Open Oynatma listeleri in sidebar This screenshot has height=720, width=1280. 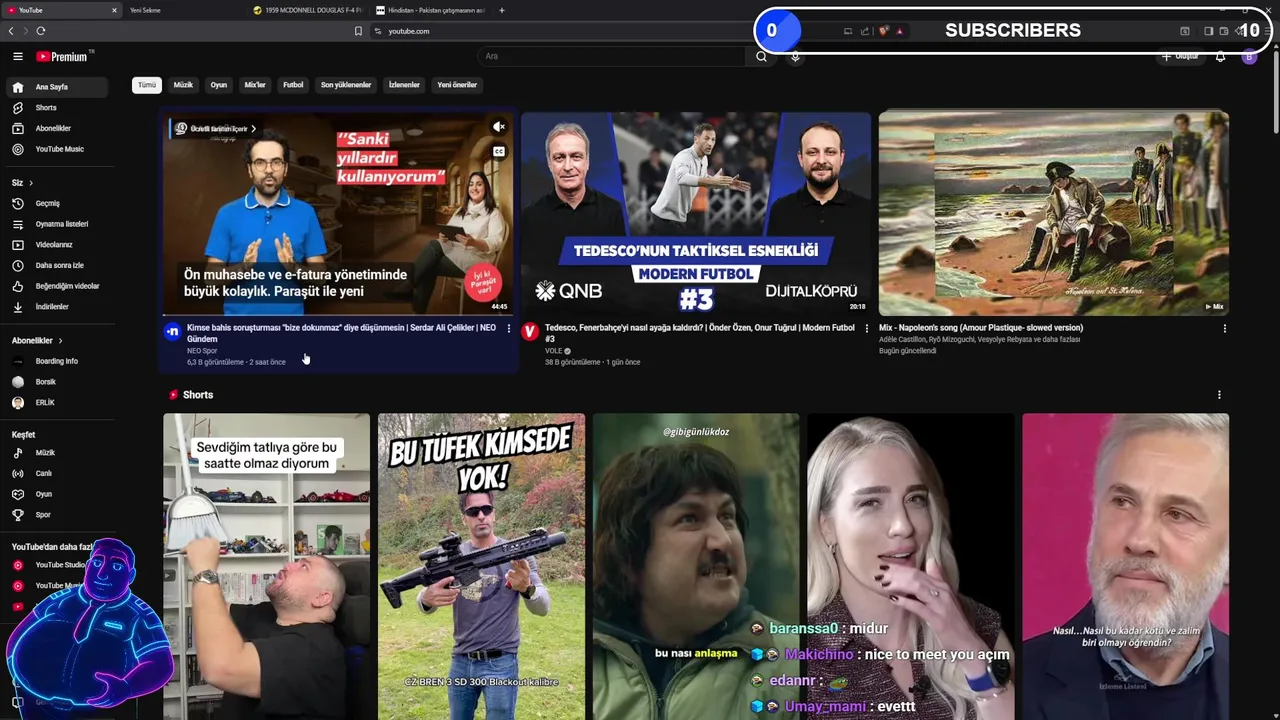pyautogui.click(x=58, y=224)
